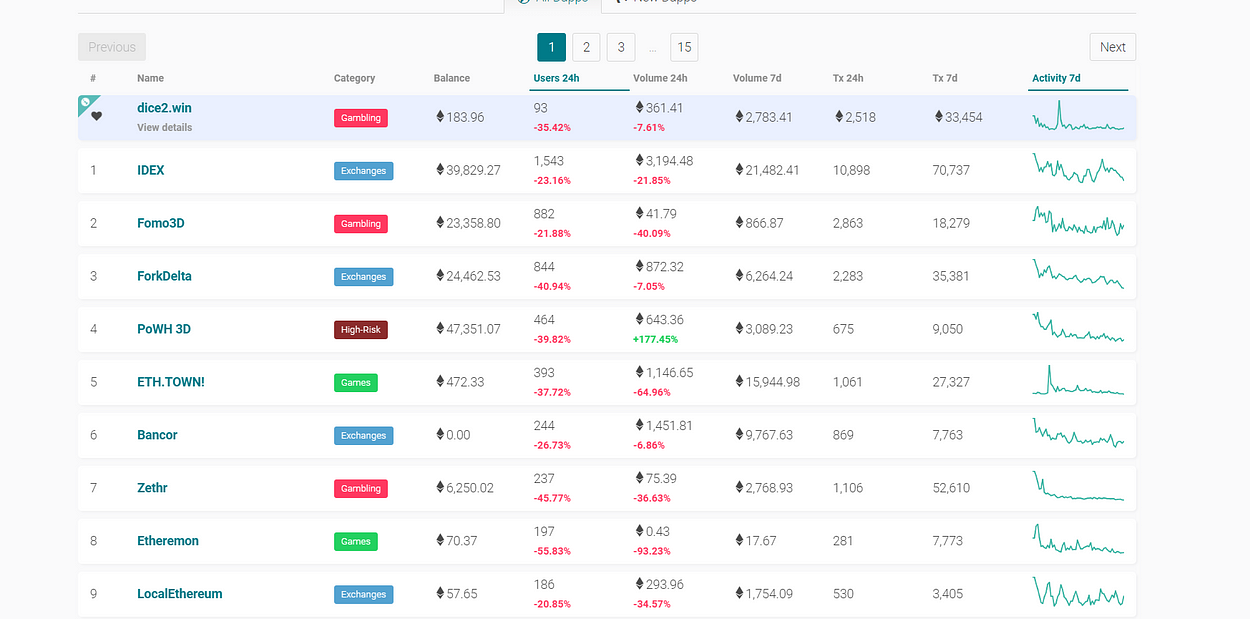The height and width of the screenshot is (619, 1250).
Task: Click Ethereum icon beside PoWH 3D balance 47,351.07
Action: tap(440, 329)
